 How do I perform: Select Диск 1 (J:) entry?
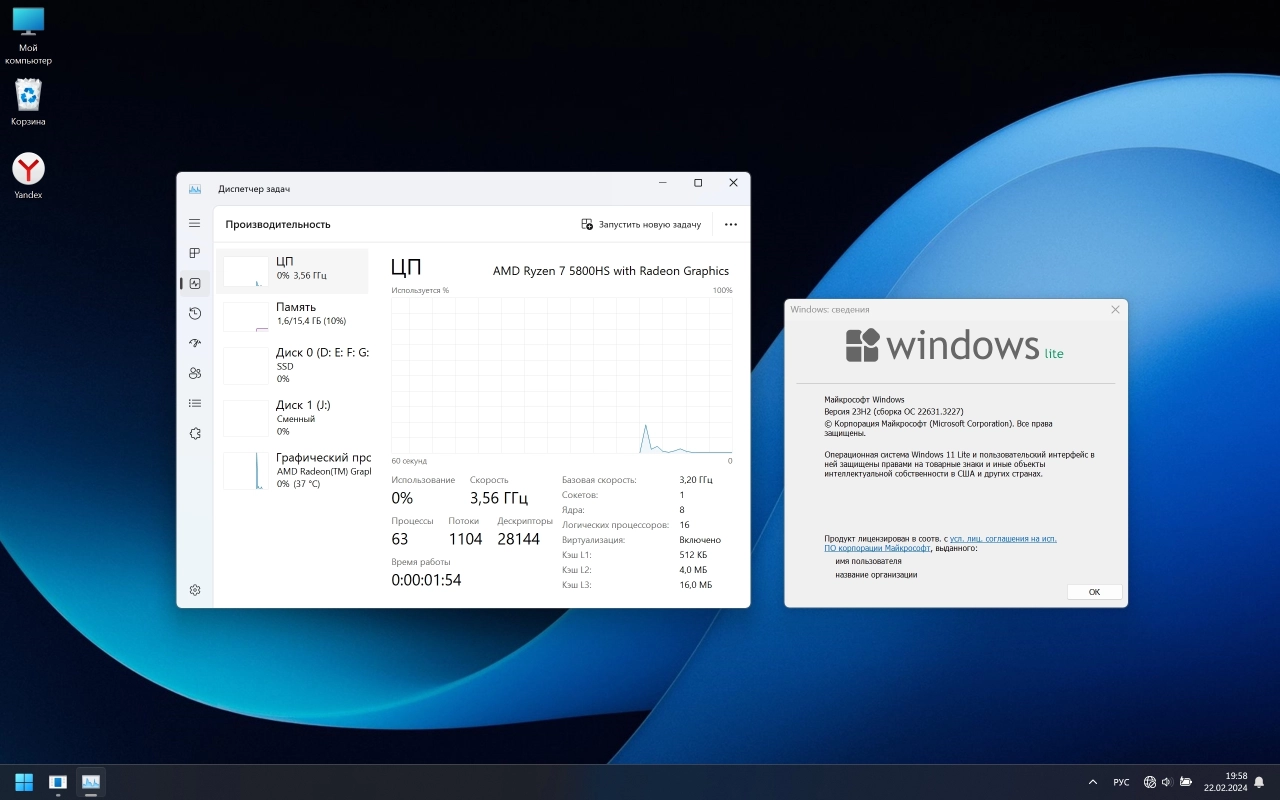293,418
